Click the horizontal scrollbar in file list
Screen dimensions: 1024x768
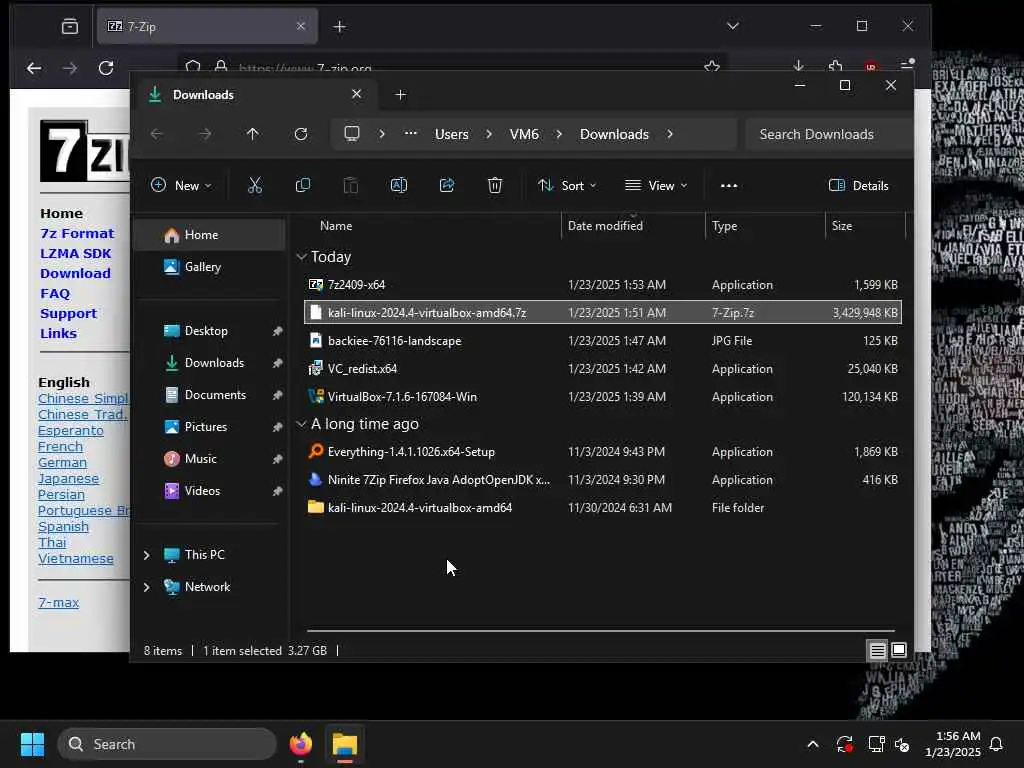tap(600, 631)
